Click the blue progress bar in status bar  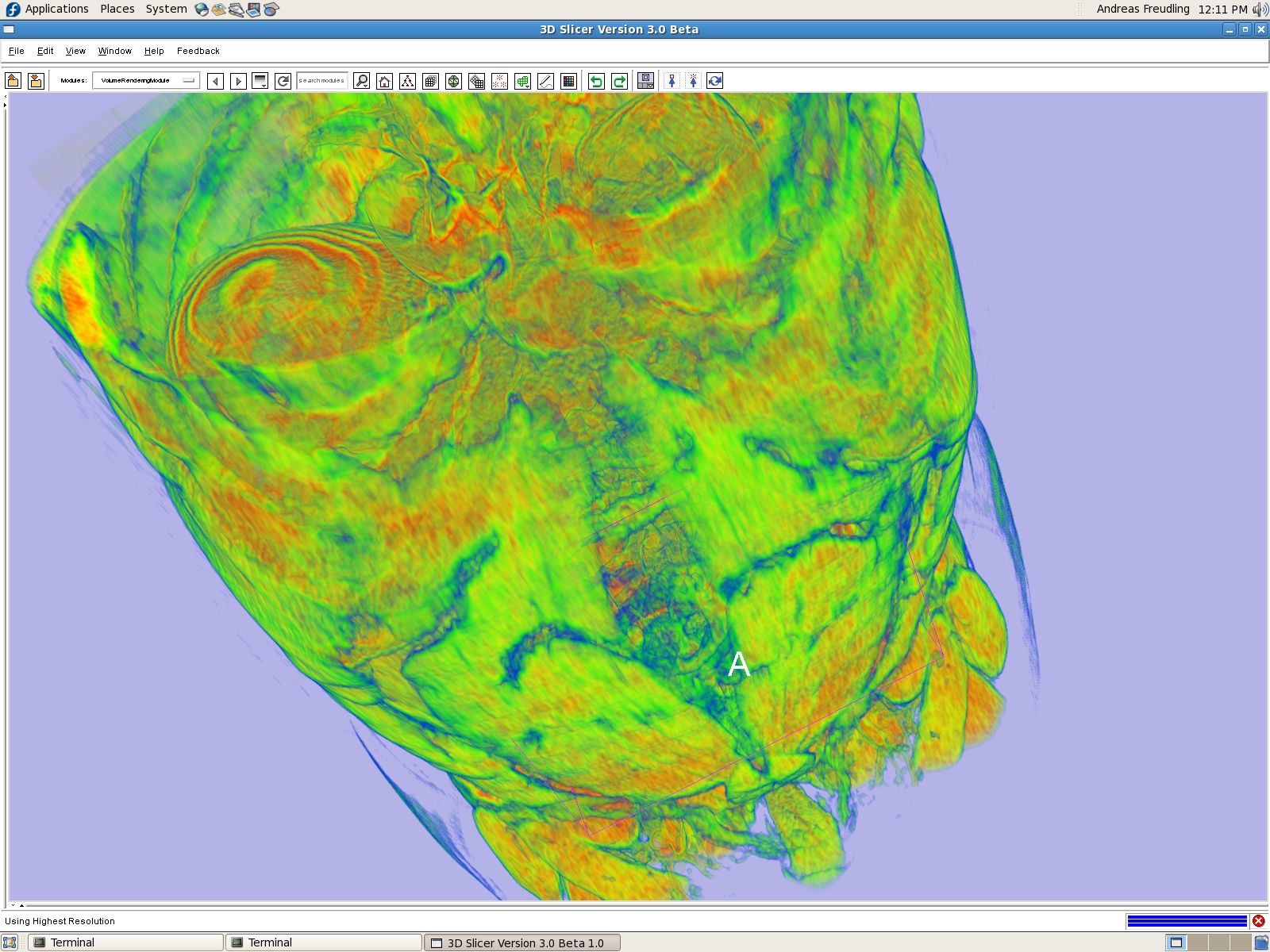(x=1187, y=921)
